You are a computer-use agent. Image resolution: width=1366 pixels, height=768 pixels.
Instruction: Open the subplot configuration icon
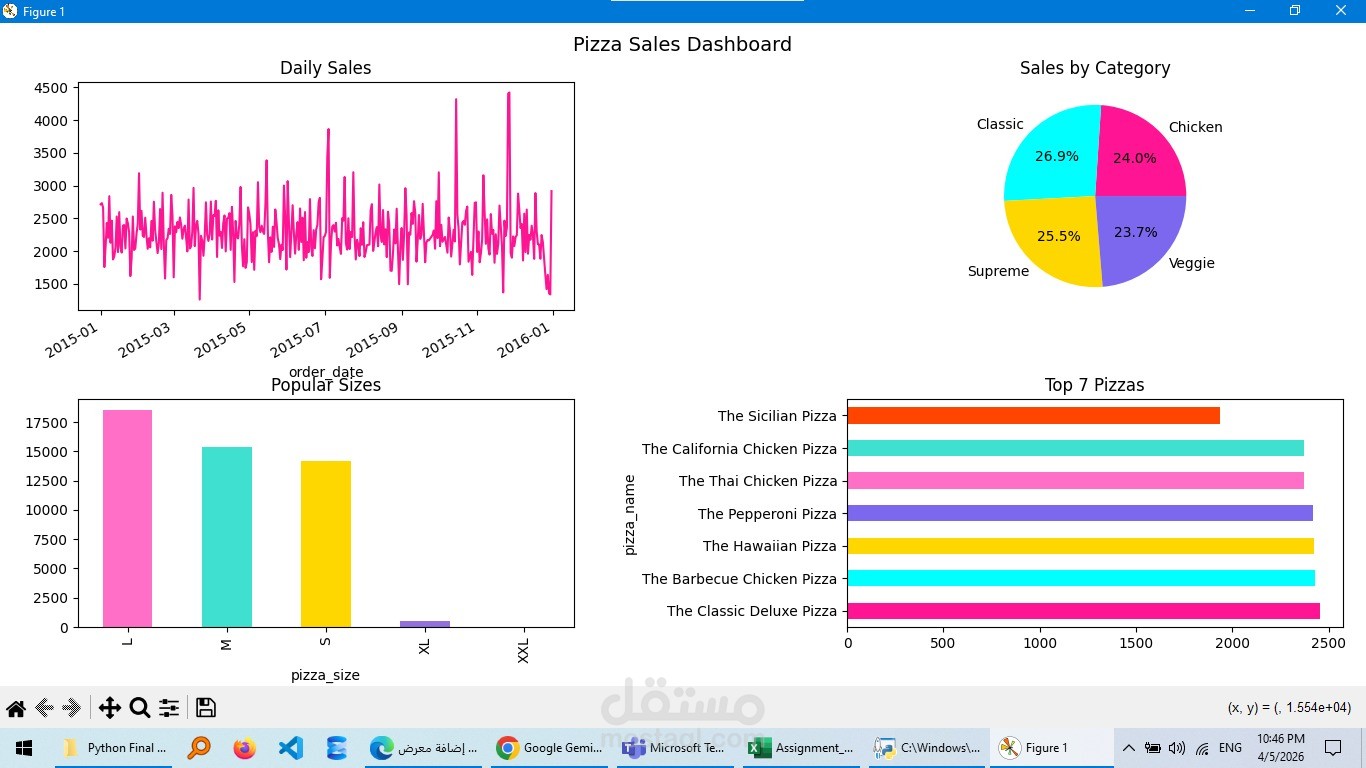pyautogui.click(x=169, y=707)
